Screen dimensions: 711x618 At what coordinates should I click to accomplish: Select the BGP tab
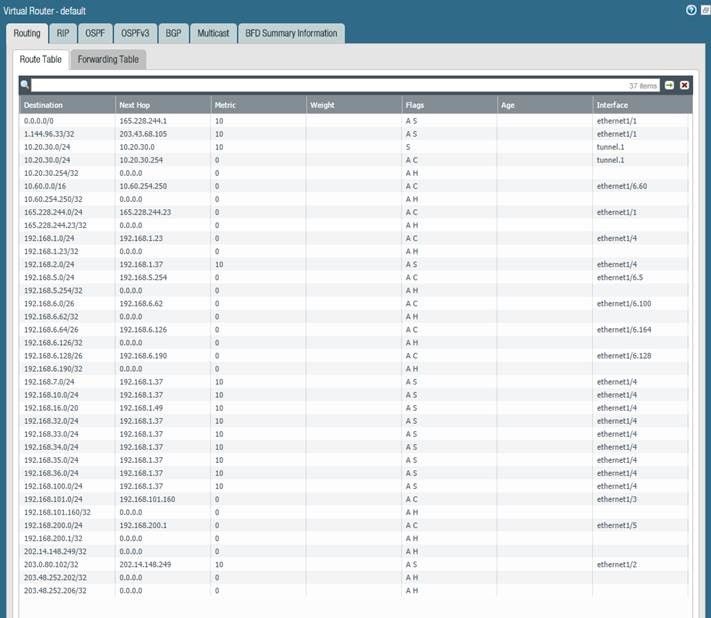coord(173,33)
